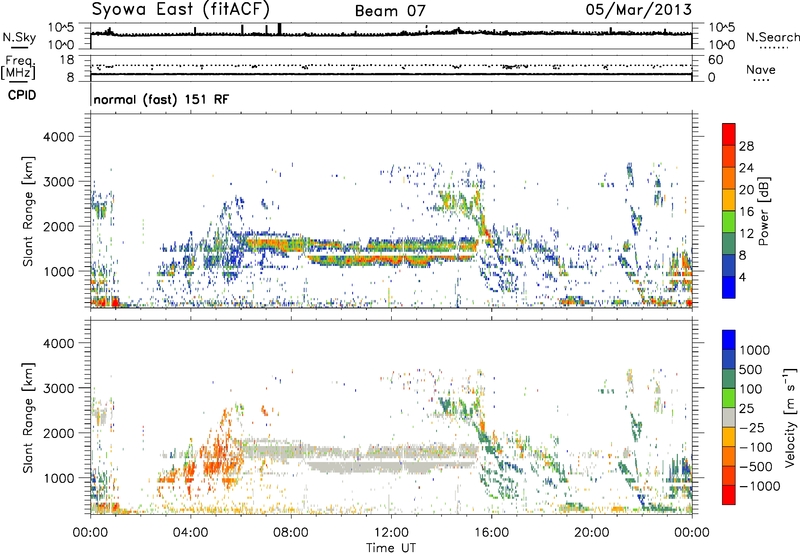Select the "N.Sky" legend label
This screenshot has height=554, width=800.
tap(19, 37)
